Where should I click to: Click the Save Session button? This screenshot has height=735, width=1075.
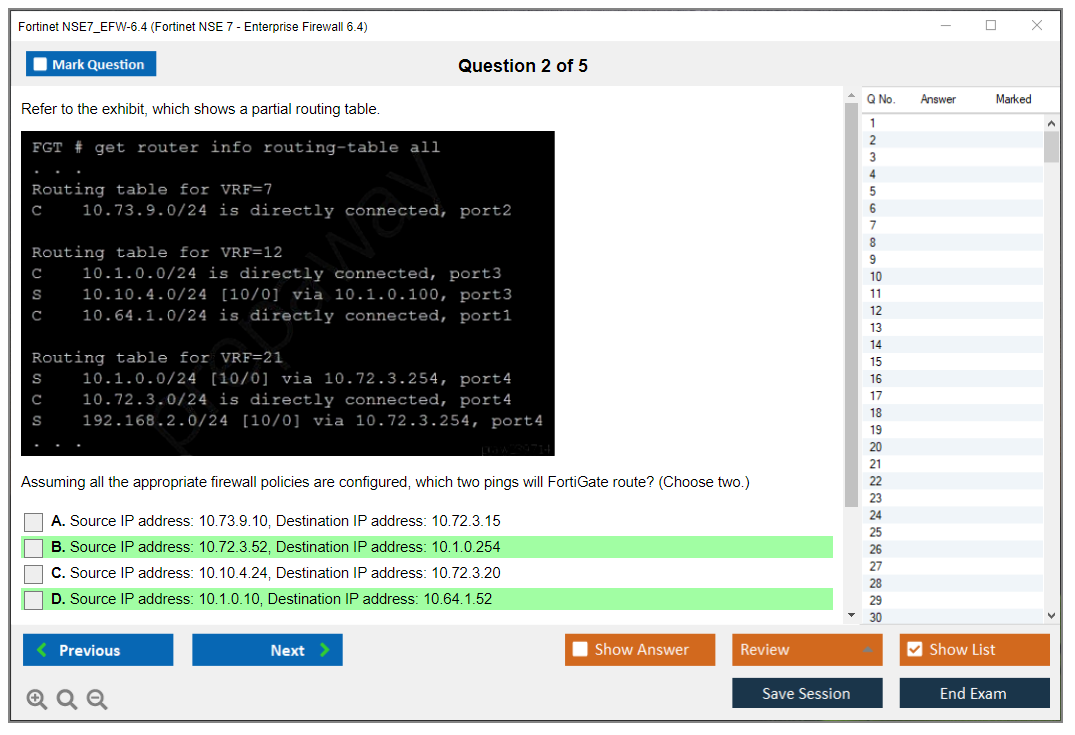click(x=807, y=693)
